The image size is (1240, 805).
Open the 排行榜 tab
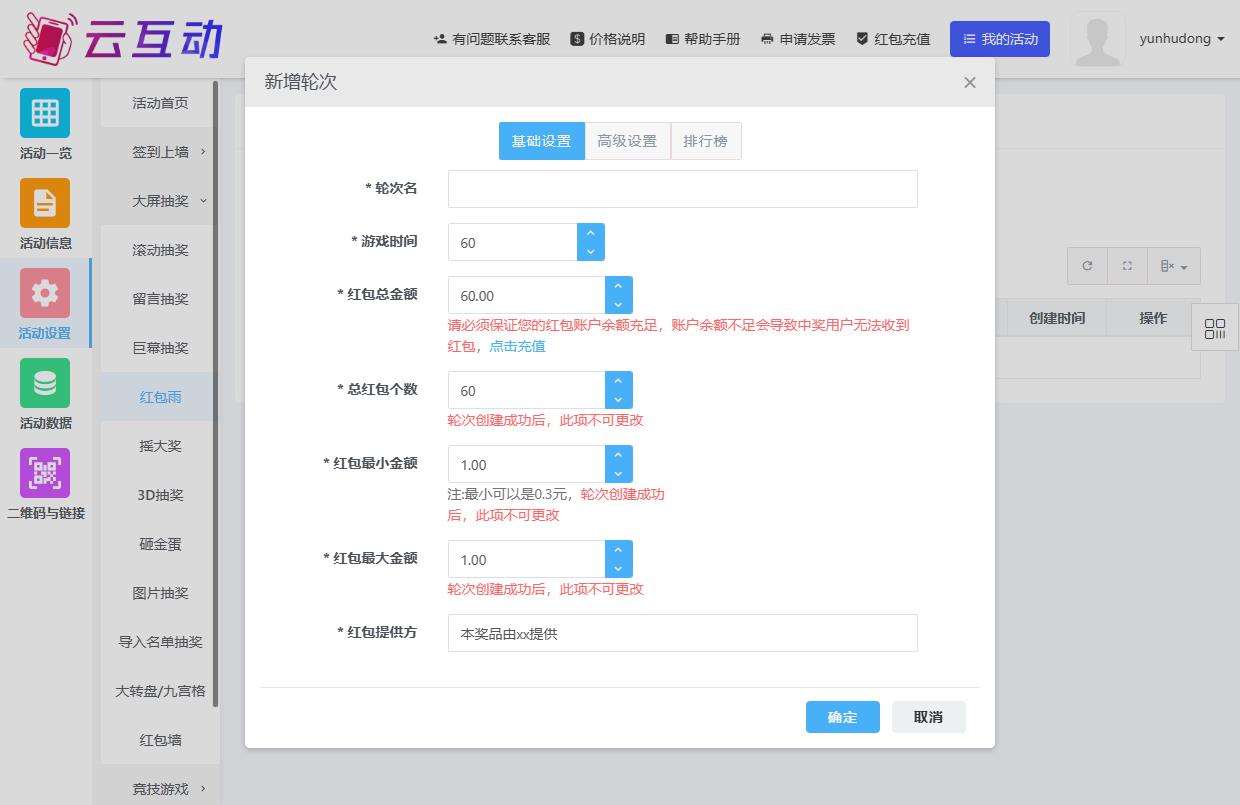[706, 140]
